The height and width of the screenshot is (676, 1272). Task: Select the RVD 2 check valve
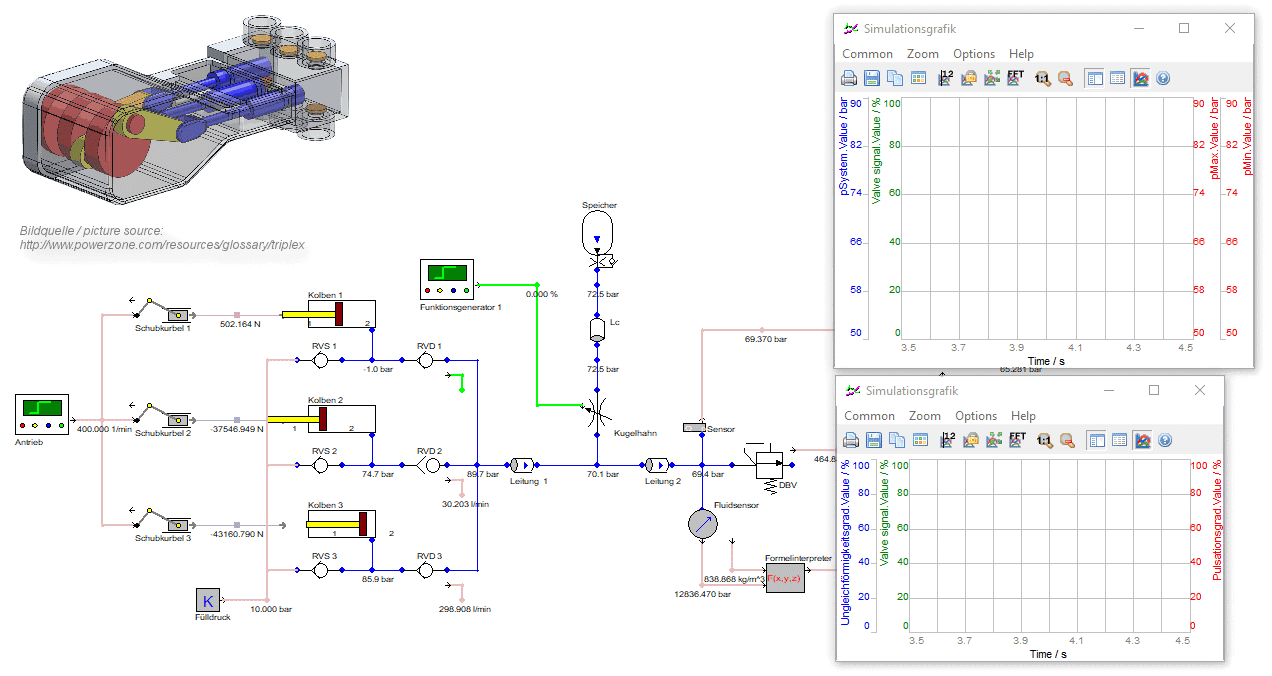[427, 465]
